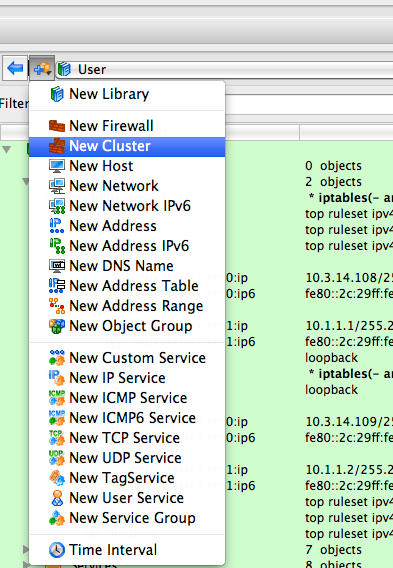Click the New Custom Service icon
This screenshot has width=393, height=568.
tap(57, 358)
